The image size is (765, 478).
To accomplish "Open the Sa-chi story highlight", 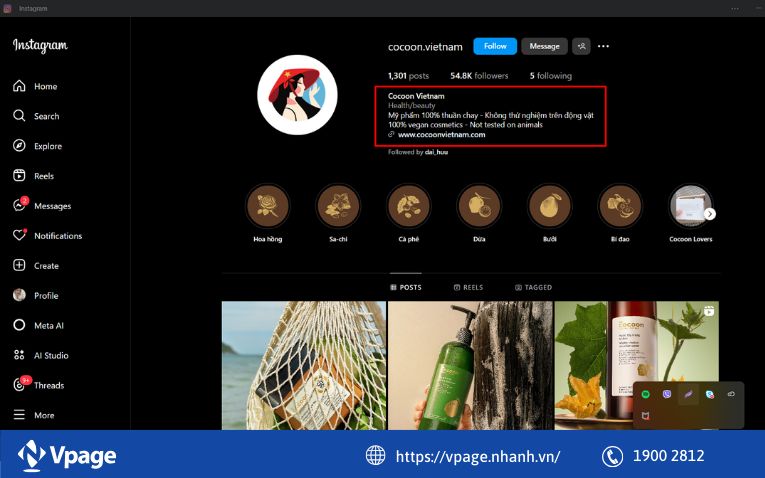I will click(338, 206).
